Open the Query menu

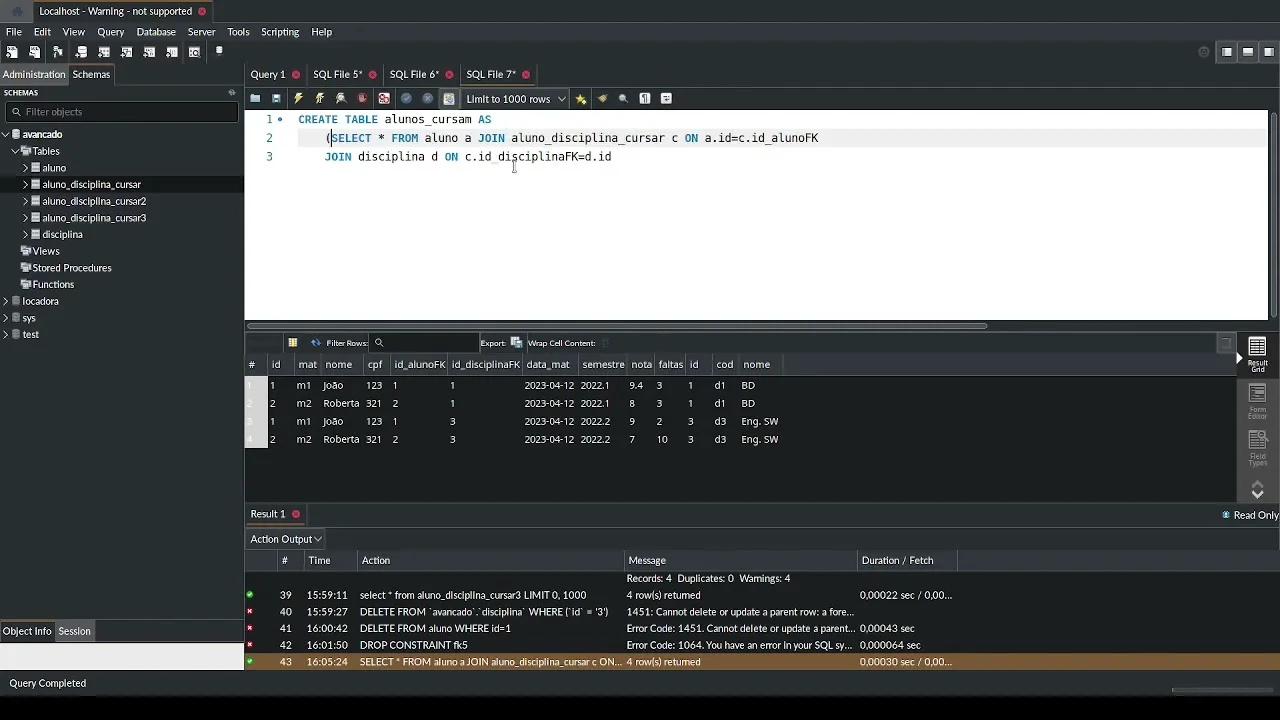click(x=110, y=32)
